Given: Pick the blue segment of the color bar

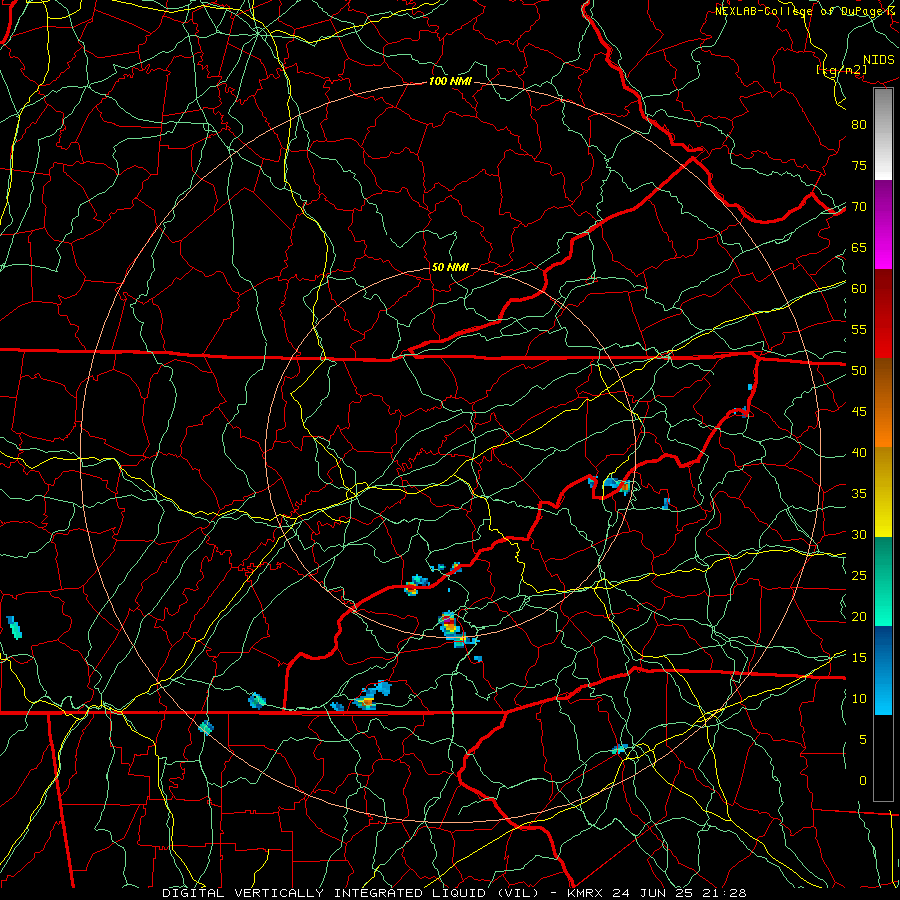Looking at the screenshot, I should click(883, 670).
